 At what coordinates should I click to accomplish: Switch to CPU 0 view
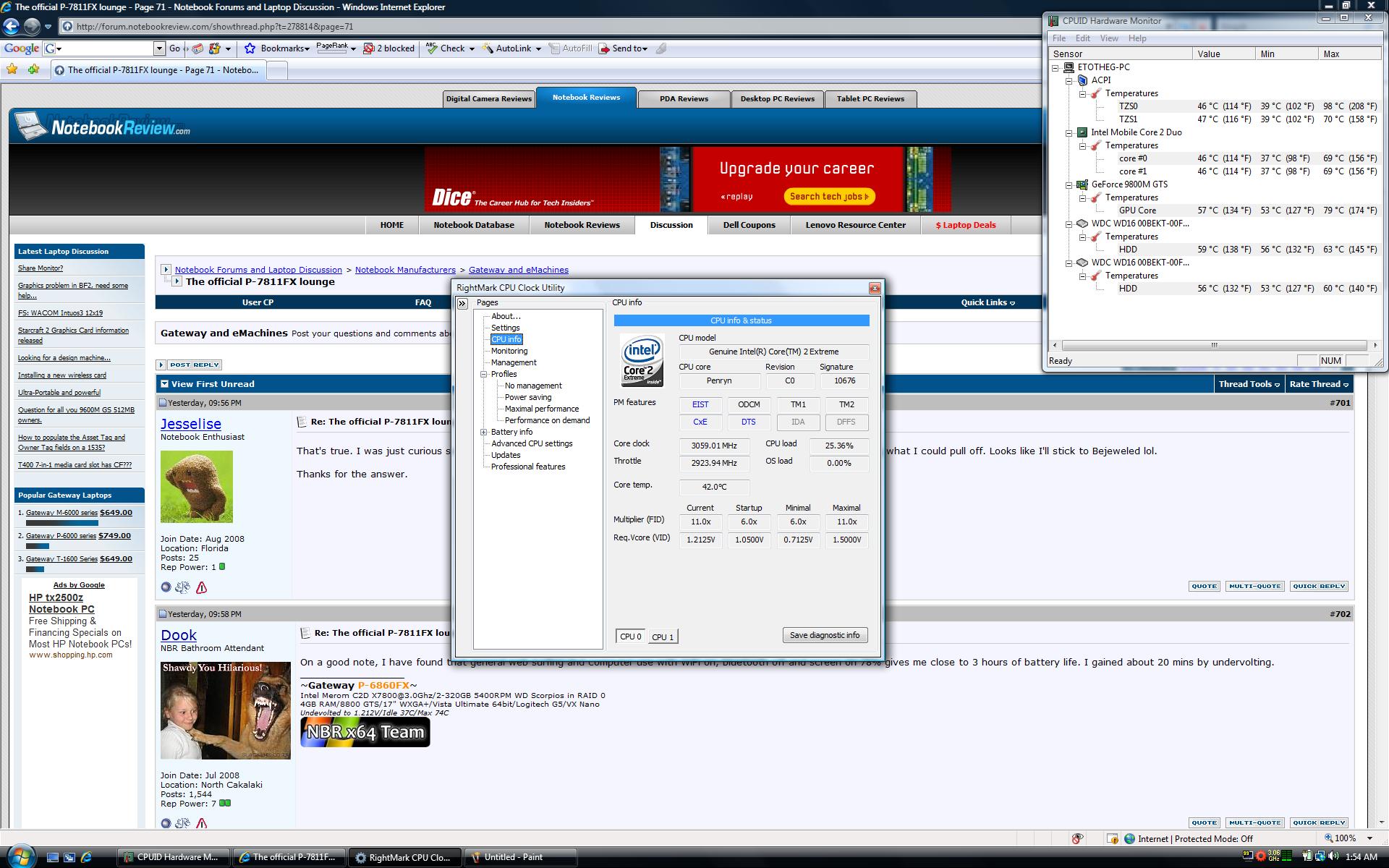(x=631, y=637)
